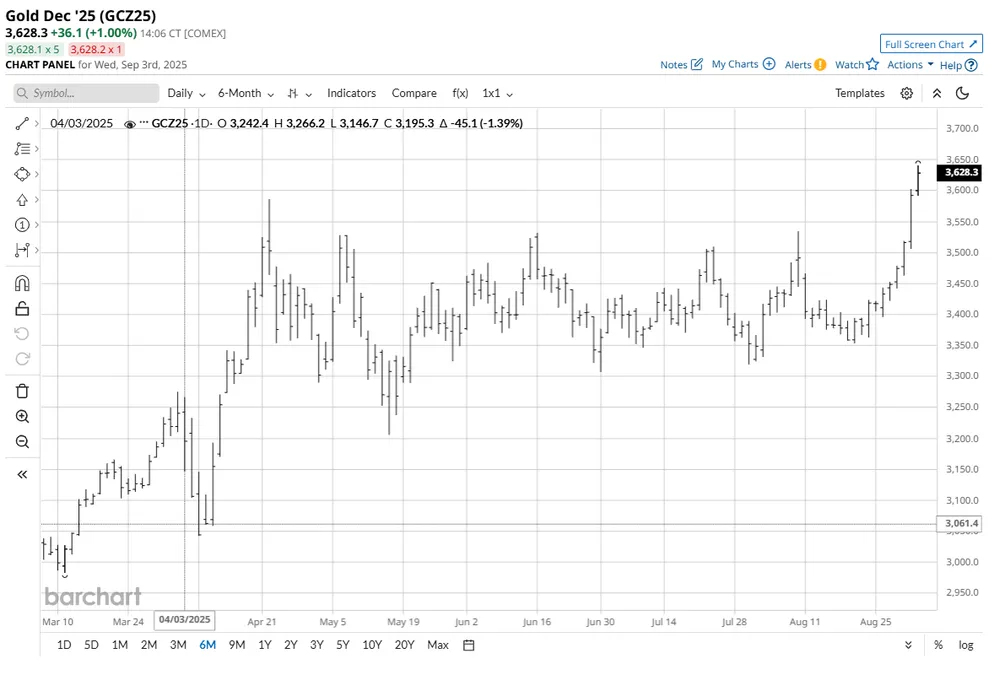Open the Indicators menu
The width and height of the screenshot is (1000, 675).
351,93
